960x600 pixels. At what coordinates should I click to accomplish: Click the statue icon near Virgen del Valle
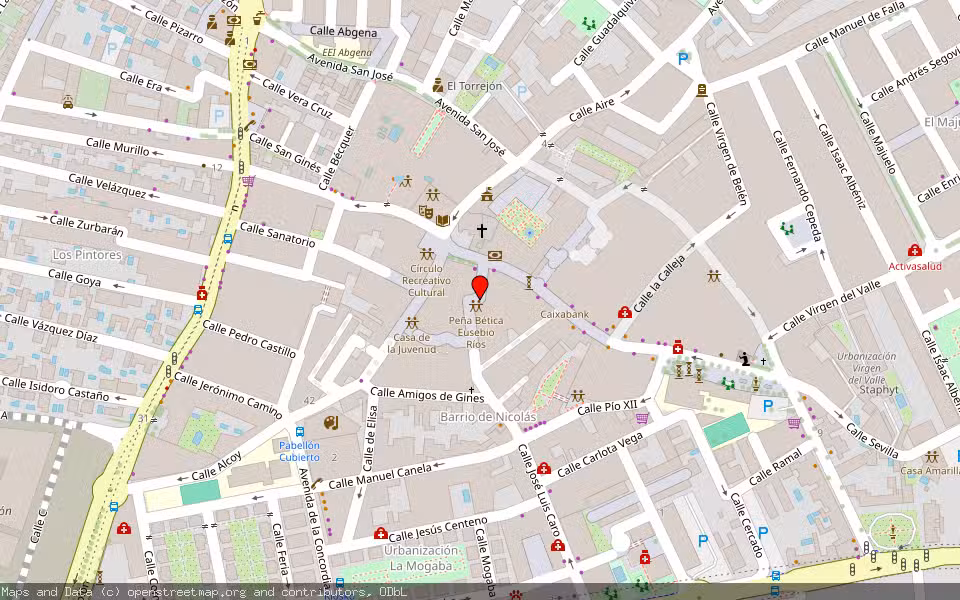[x=744, y=359]
